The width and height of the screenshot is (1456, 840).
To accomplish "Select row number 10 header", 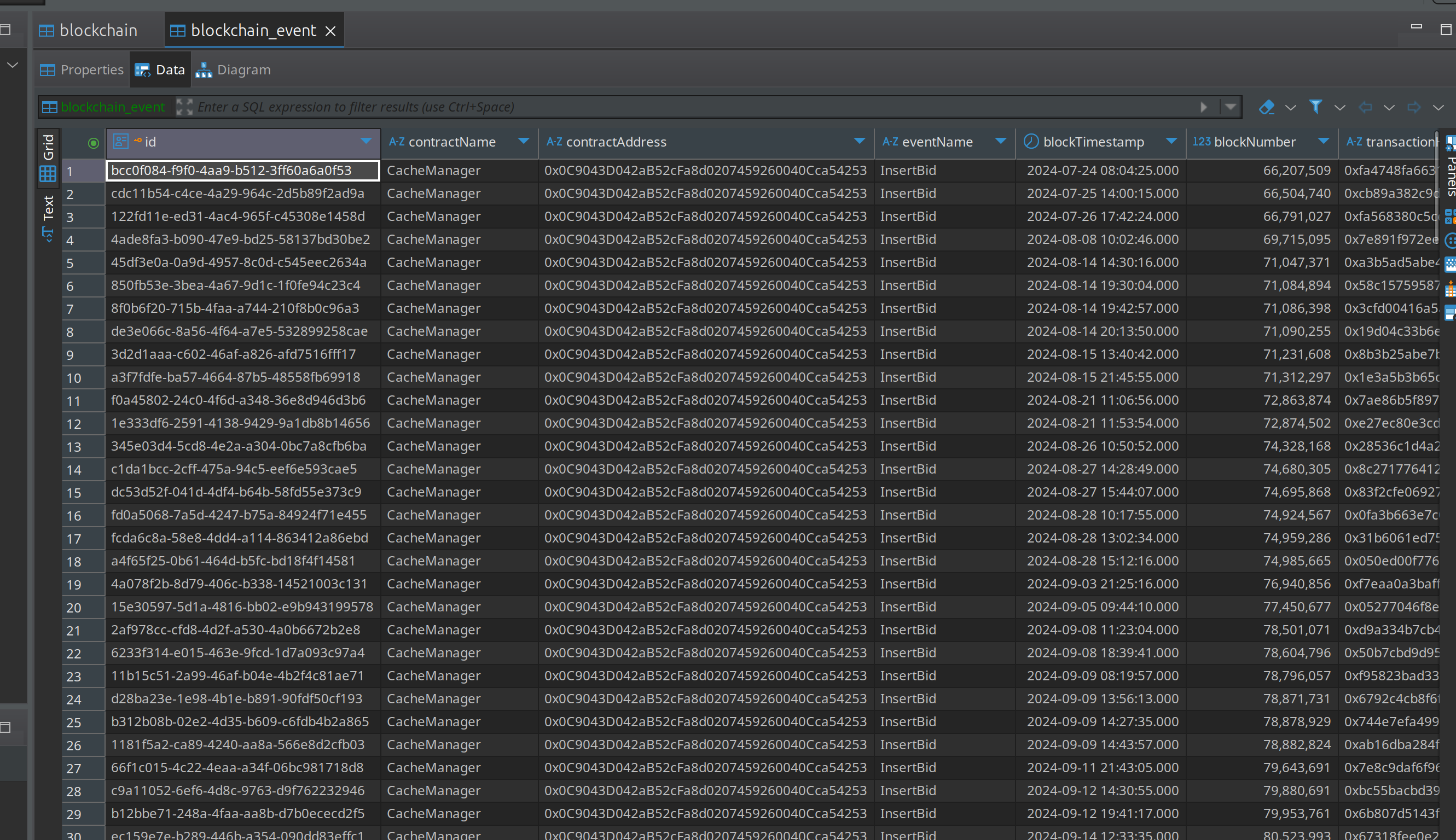I will point(83,378).
